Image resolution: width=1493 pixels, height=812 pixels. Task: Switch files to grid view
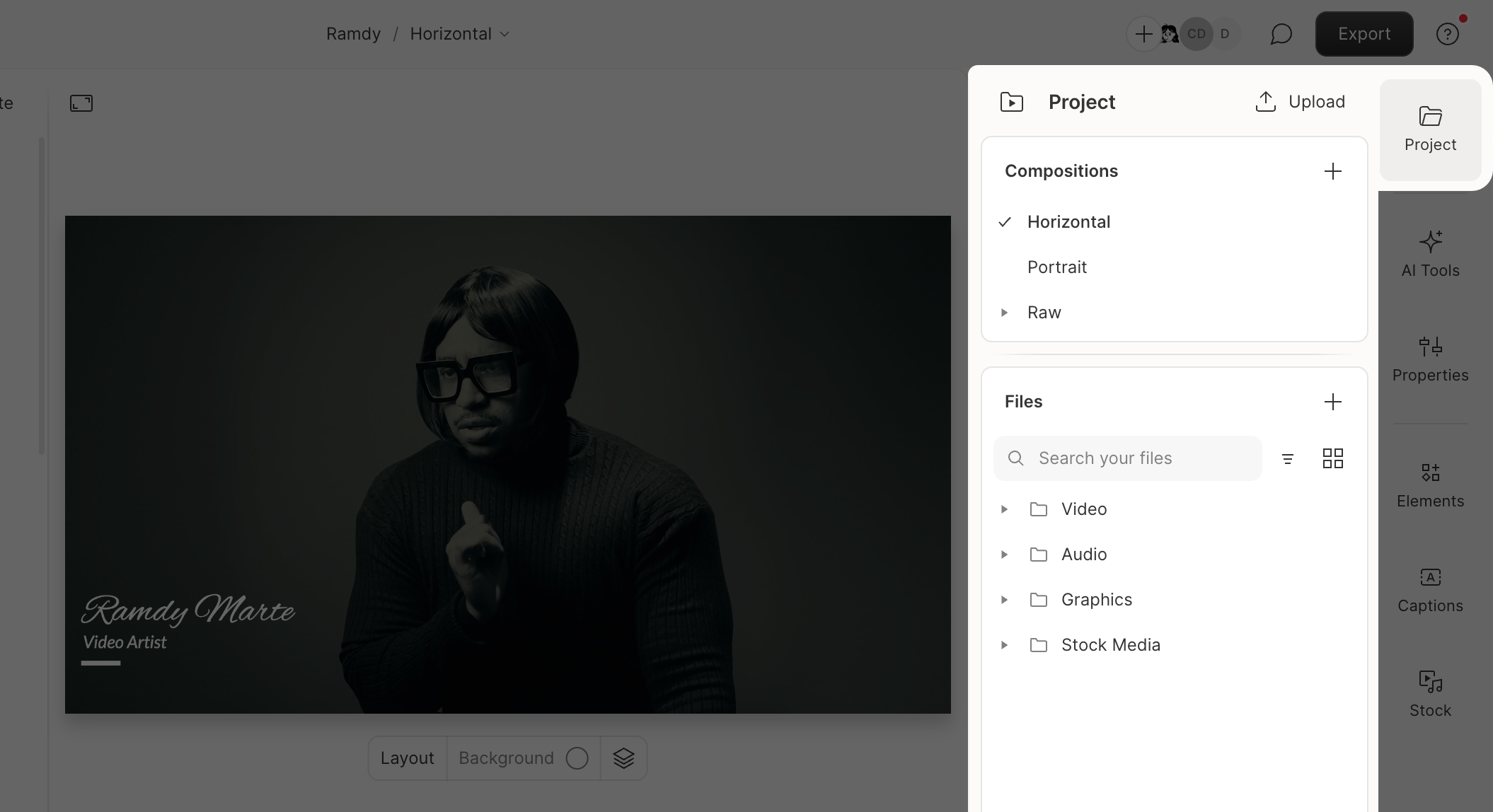coord(1332,458)
